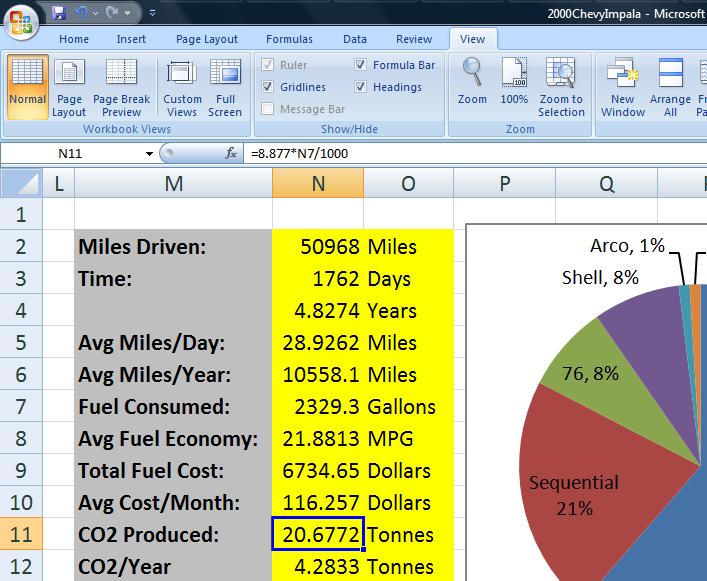Image resolution: width=707 pixels, height=581 pixels.
Task: Switch to the Insert tab
Action: click(x=131, y=39)
